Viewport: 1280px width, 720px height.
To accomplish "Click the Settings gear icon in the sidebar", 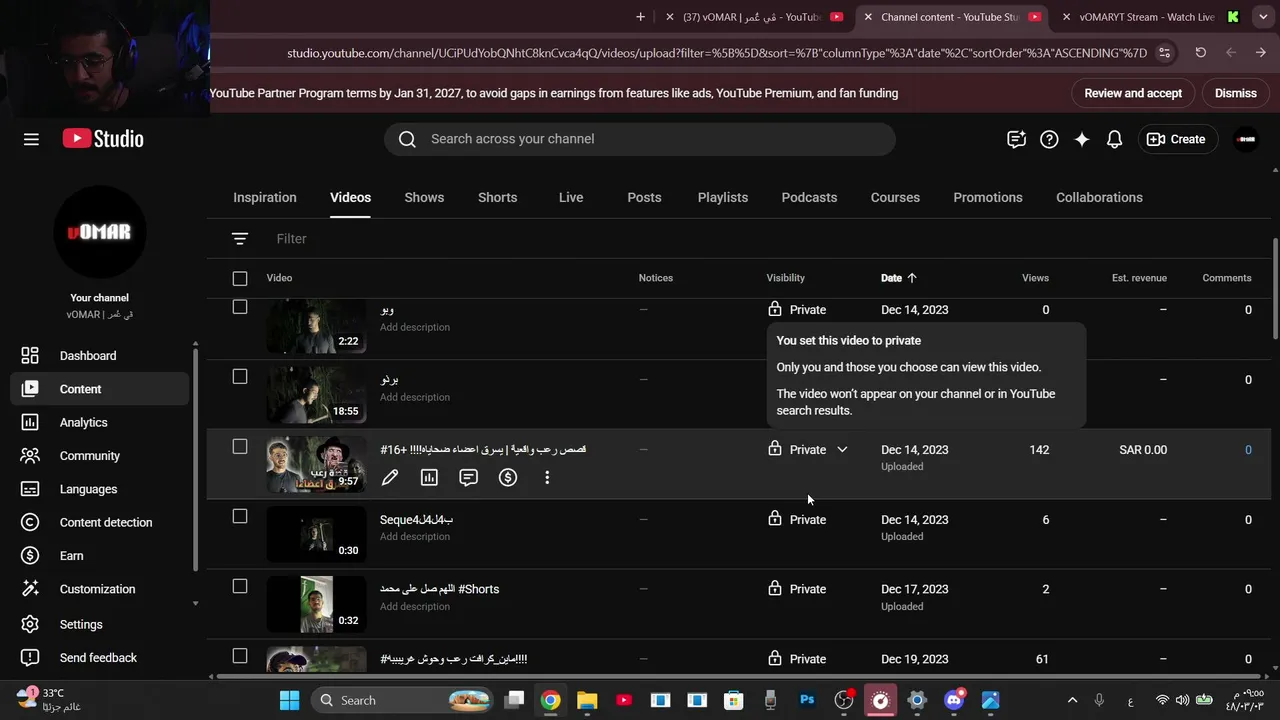I will 30,624.
